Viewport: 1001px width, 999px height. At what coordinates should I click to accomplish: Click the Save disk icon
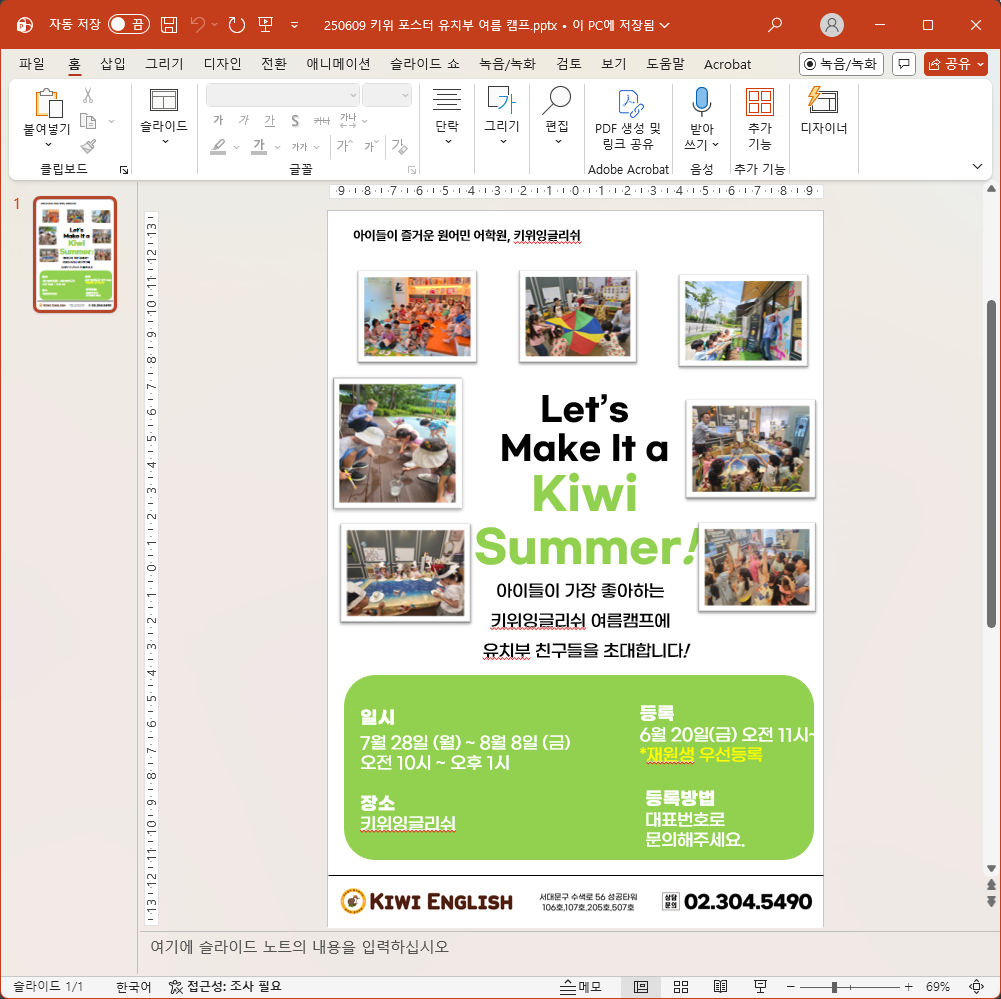coord(169,25)
